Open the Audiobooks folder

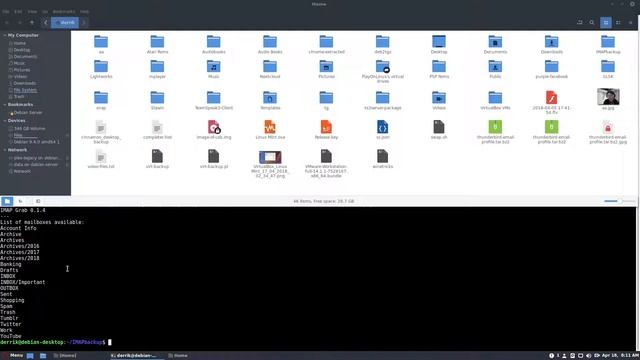coord(213,44)
